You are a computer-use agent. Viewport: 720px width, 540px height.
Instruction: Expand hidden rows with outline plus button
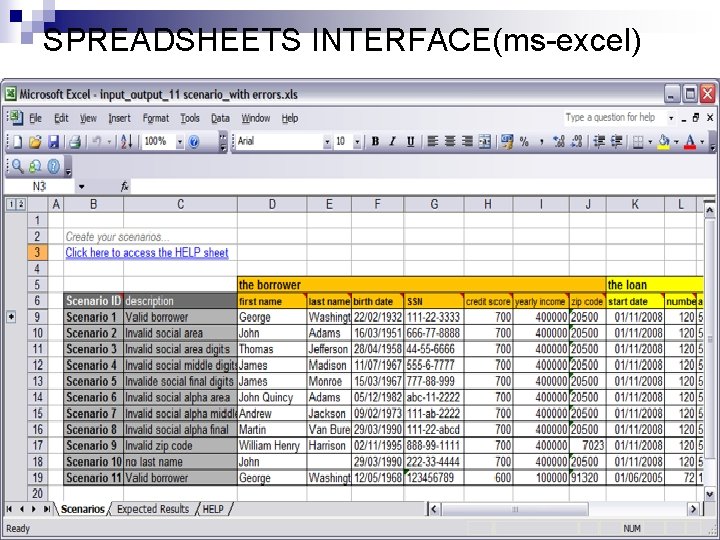[x=11, y=317]
